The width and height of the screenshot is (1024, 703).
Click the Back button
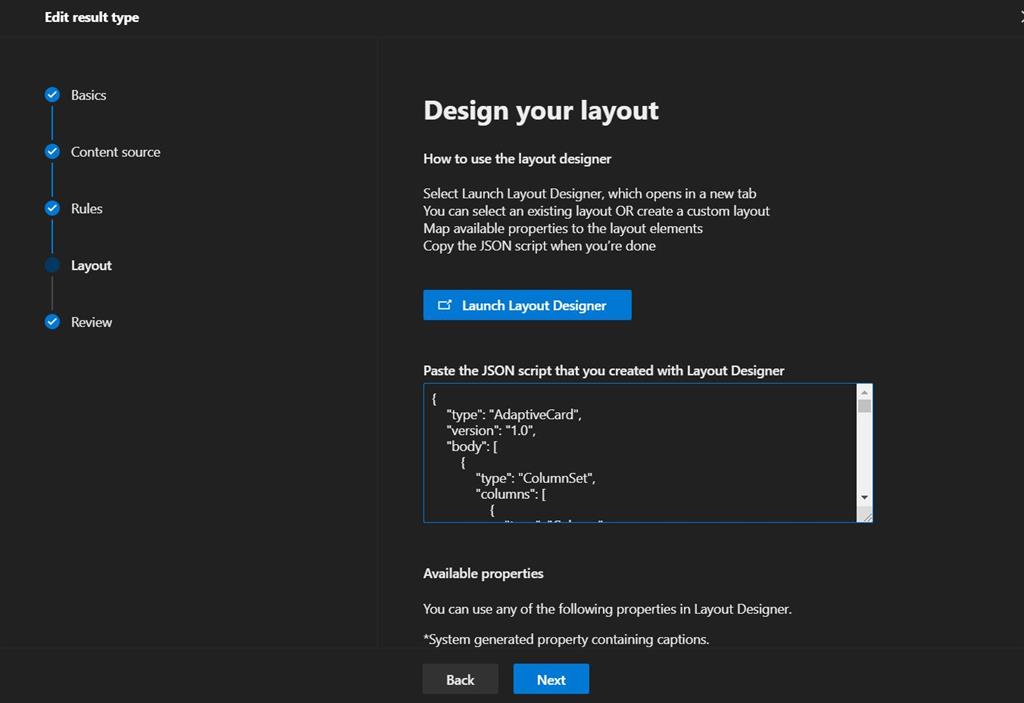pos(460,679)
